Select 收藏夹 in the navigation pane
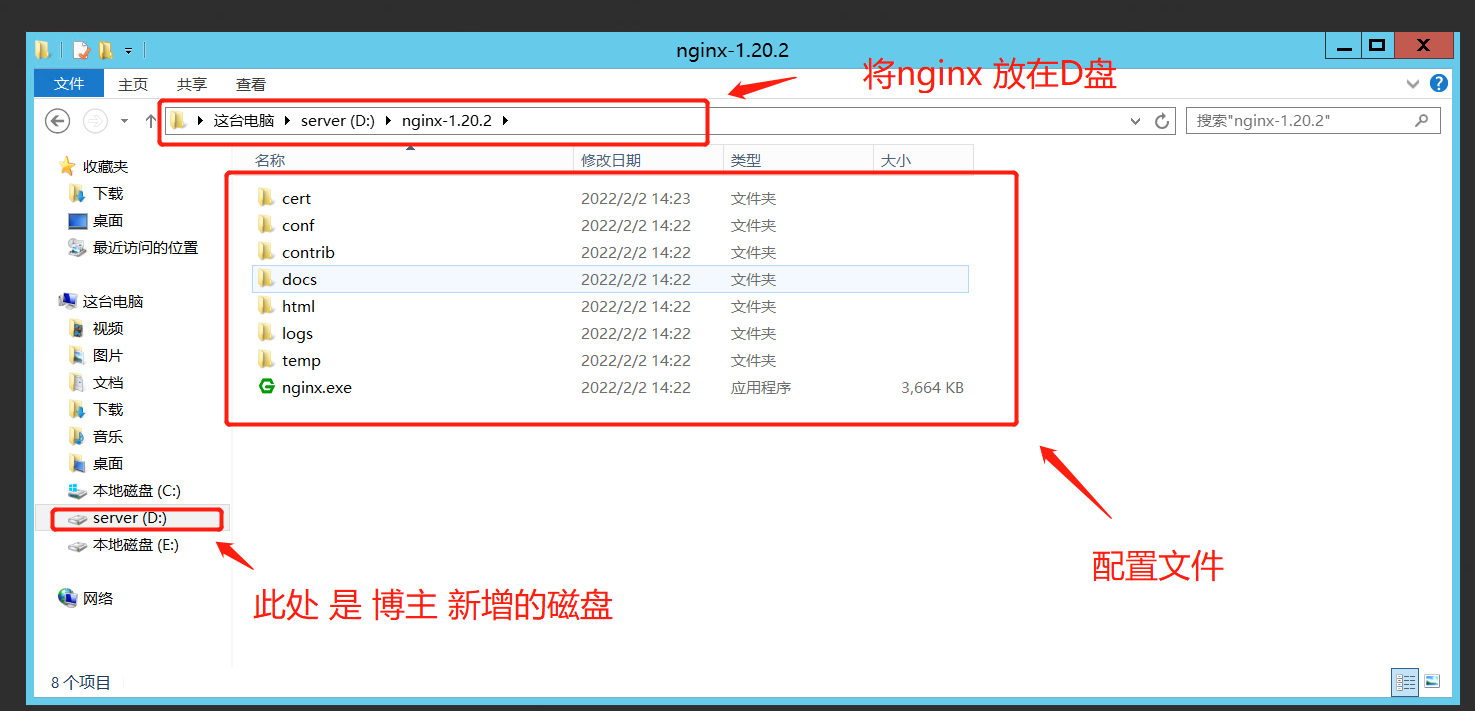Screen dimensions: 1475x711 click(x=105, y=166)
